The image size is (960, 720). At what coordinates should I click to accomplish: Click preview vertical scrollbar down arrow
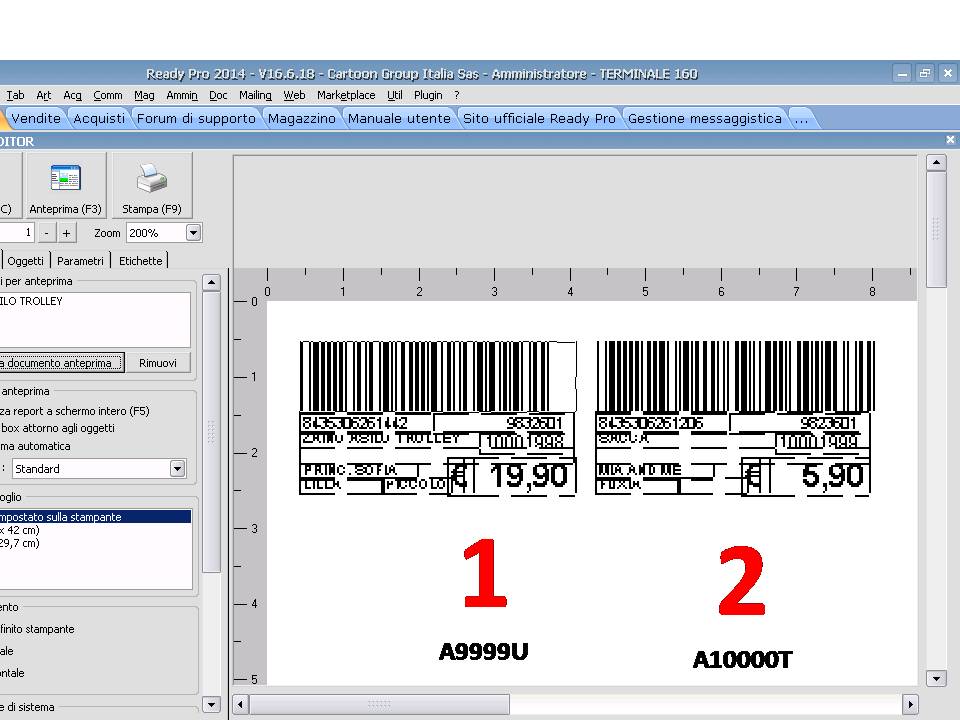(936, 678)
